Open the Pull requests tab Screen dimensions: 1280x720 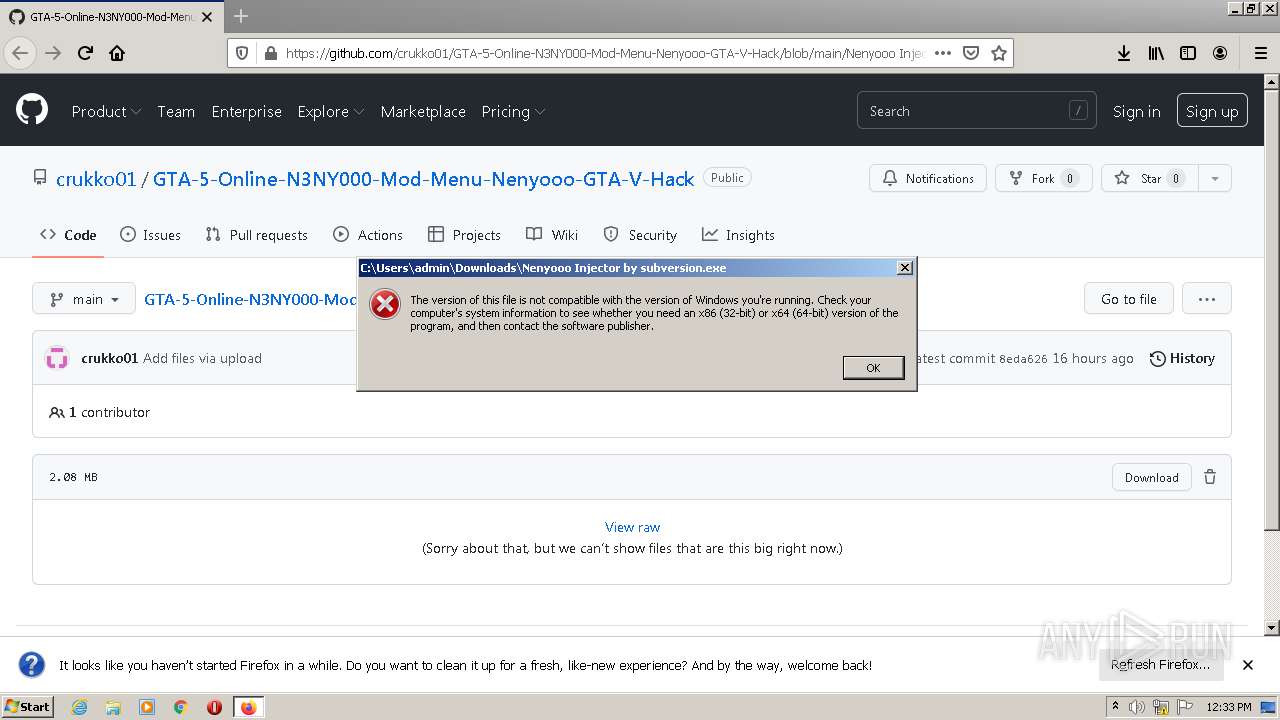(256, 235)
